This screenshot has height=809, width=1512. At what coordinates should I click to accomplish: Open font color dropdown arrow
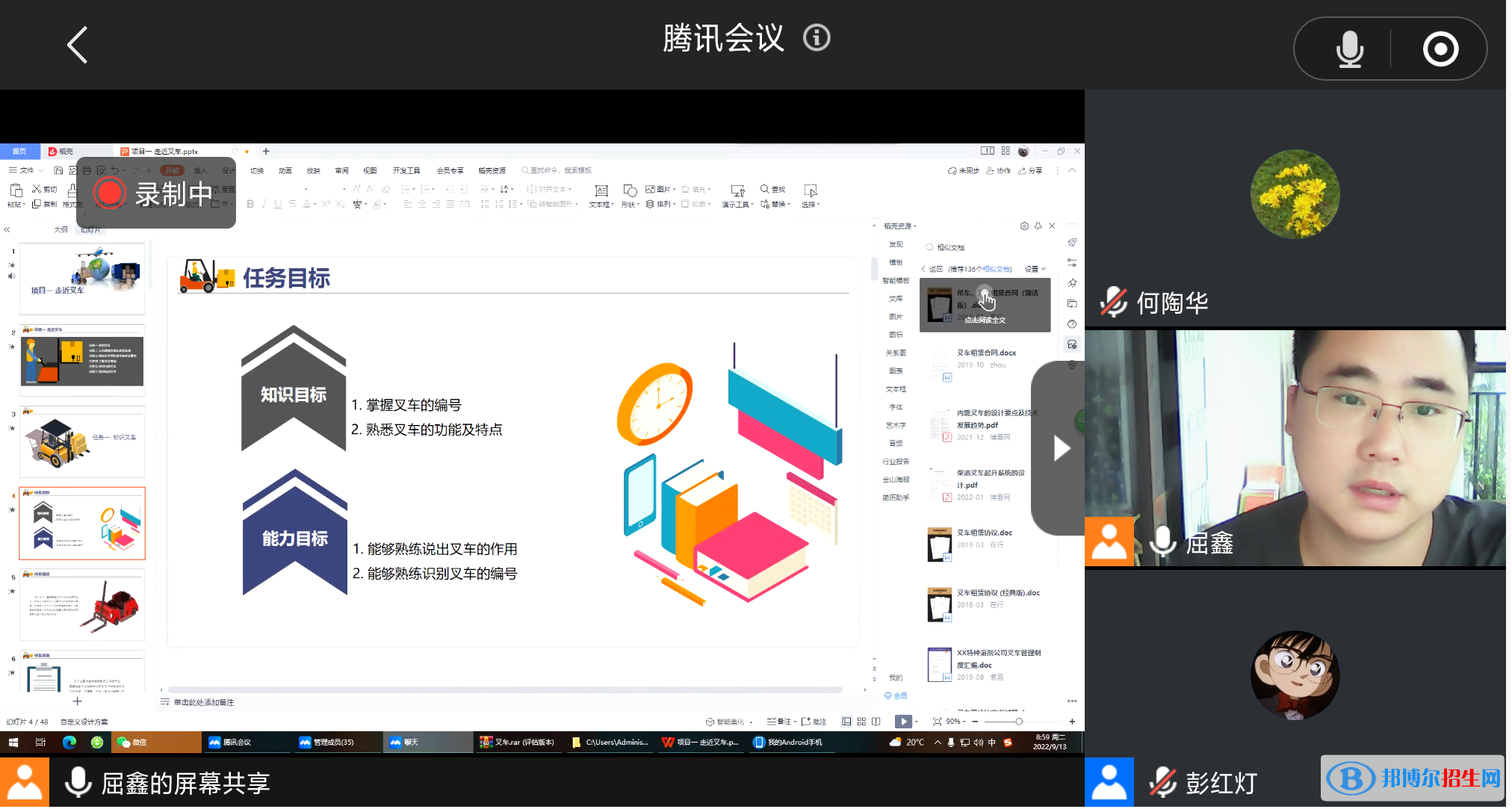[315, 204]
